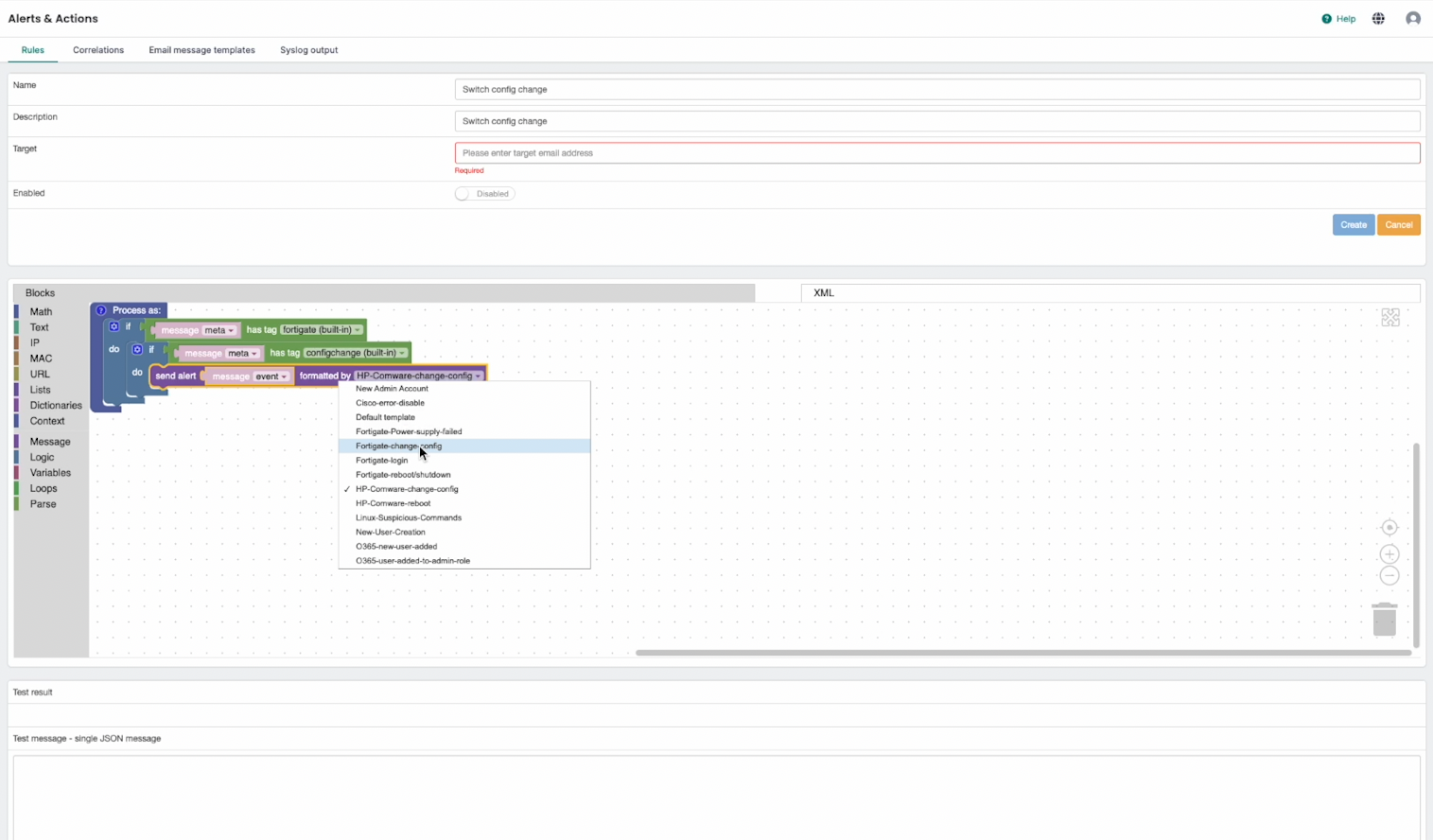Open the Message block category
The width and height of the screenshot is (1433, 840).
50,442
